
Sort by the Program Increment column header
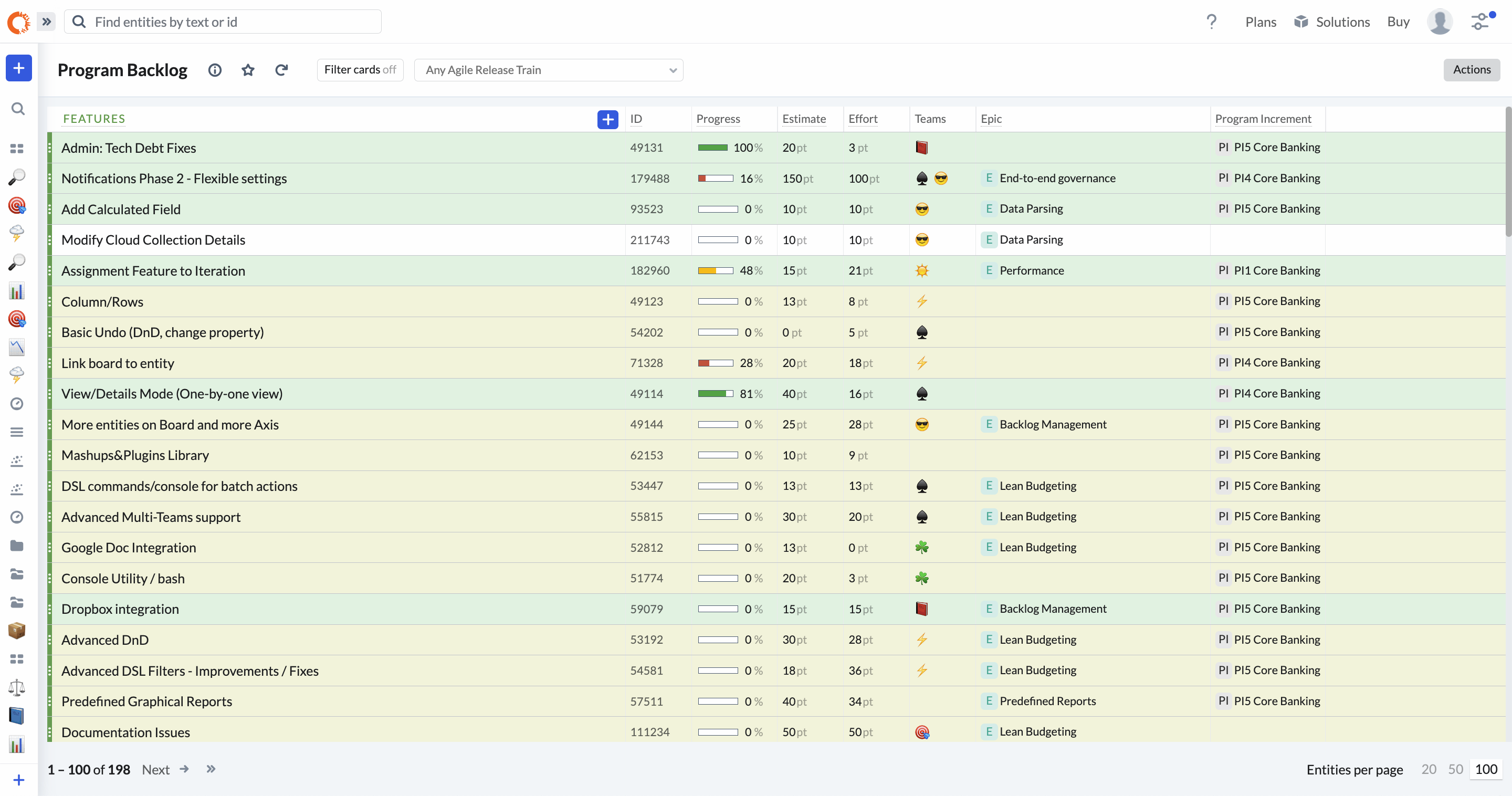[x=1263, y=119]
